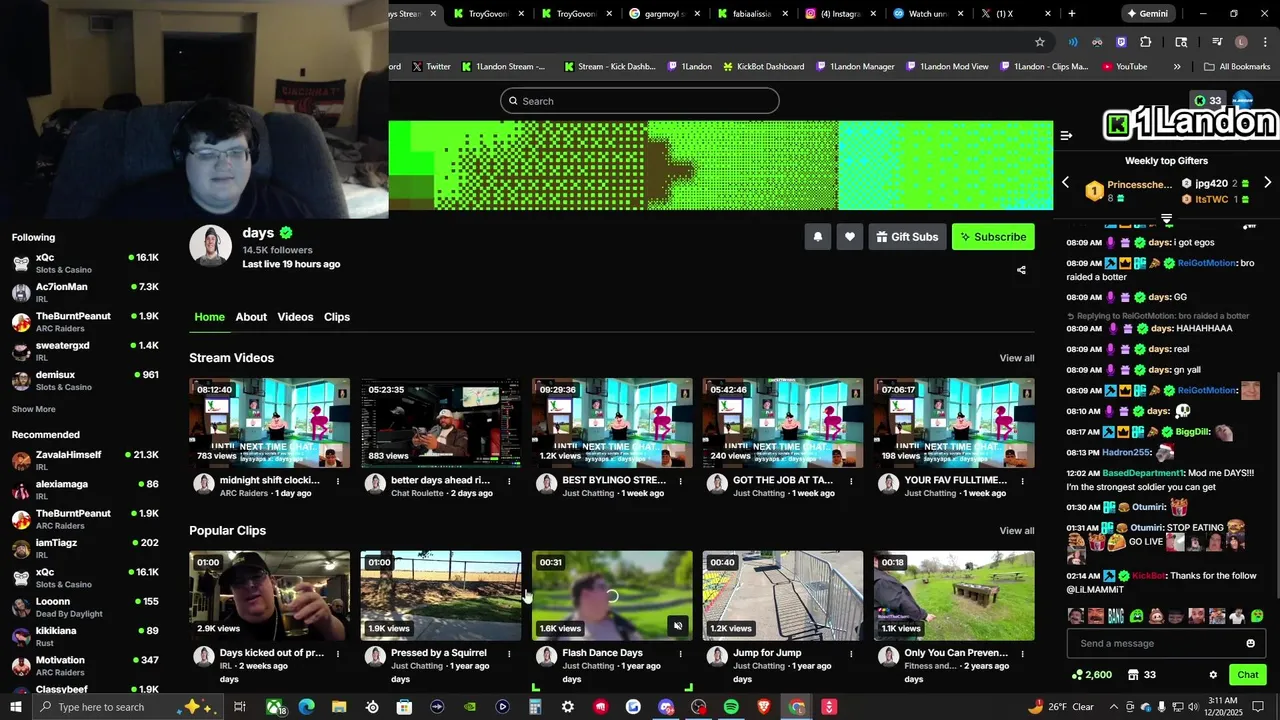The height and width of the screenshot is (720, 1280).
Task: Collapse chat with the arrow-lines icon
Action: [x=1066, y=135]
